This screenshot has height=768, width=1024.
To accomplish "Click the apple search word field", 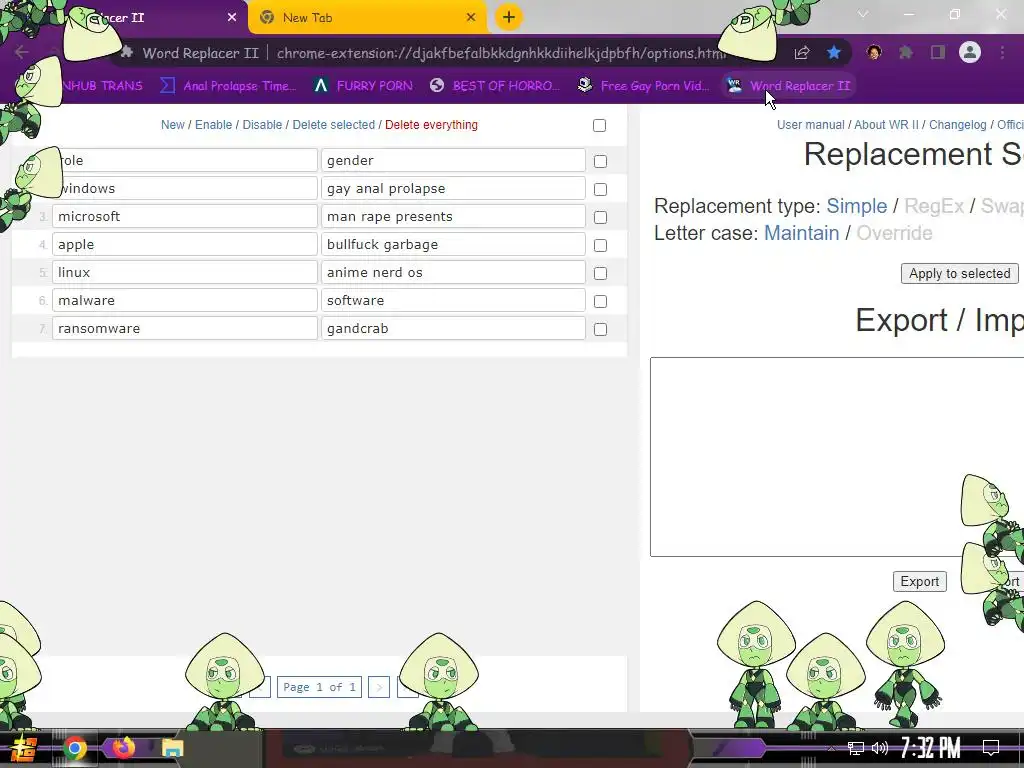I will 185,244.
